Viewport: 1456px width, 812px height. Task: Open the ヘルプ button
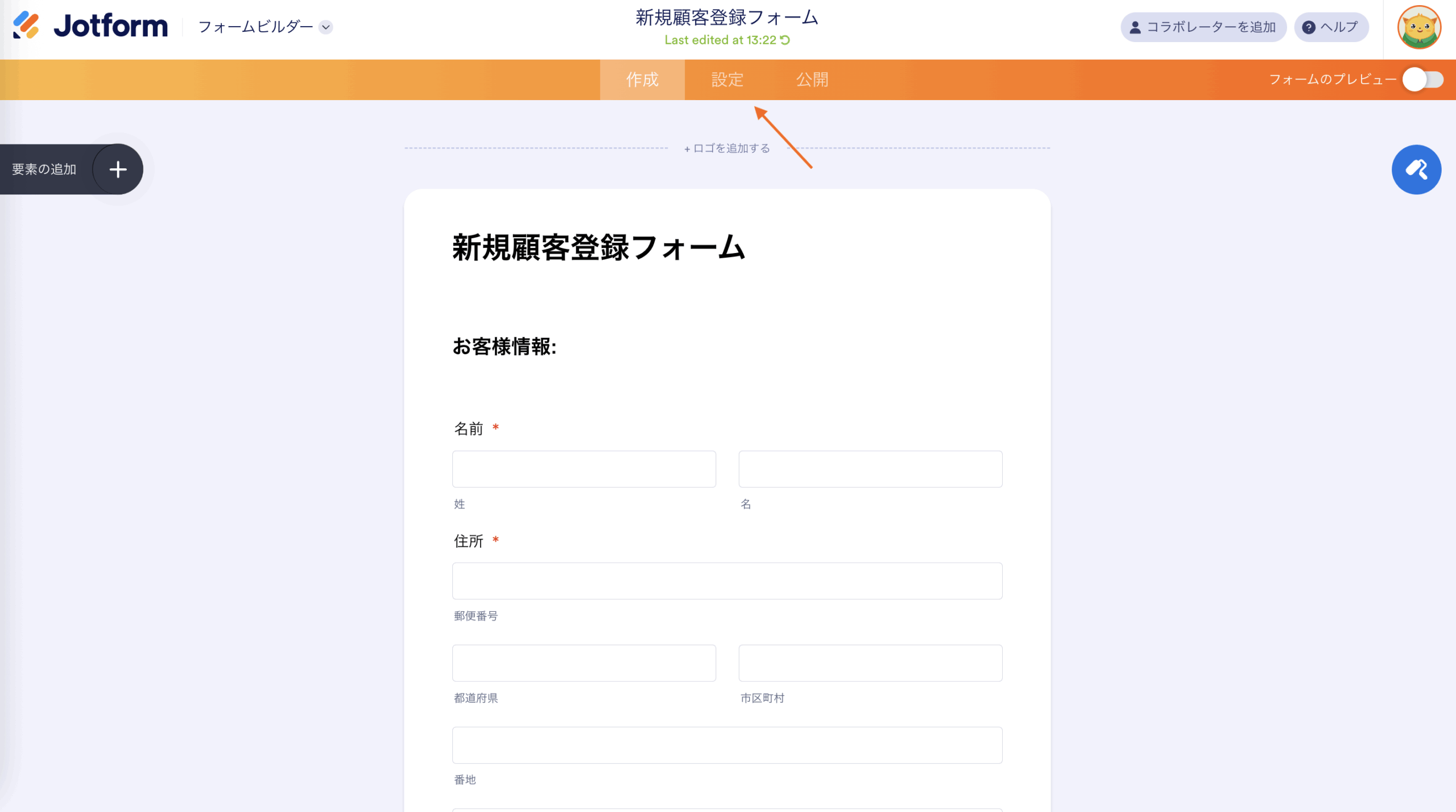click(x=1331, y=27)
